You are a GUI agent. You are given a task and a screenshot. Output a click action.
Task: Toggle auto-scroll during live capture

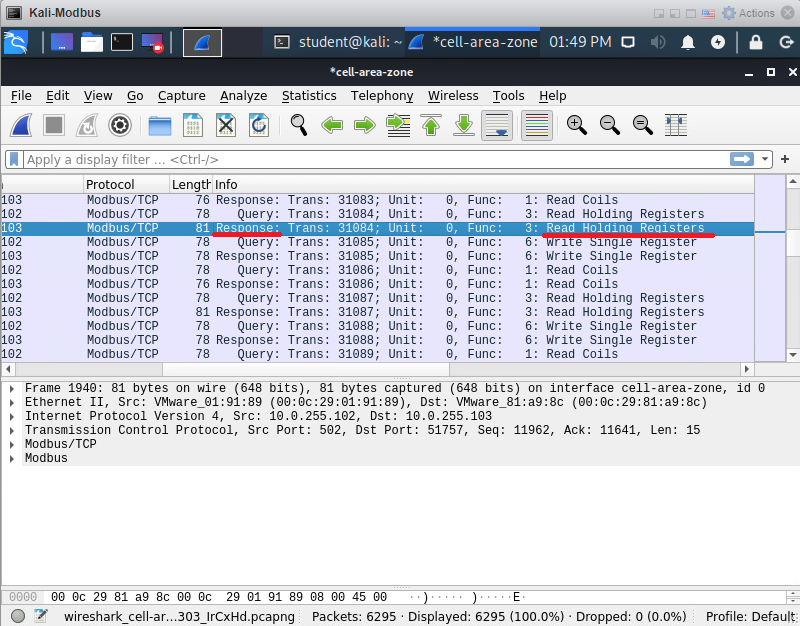tap(497, 125)
